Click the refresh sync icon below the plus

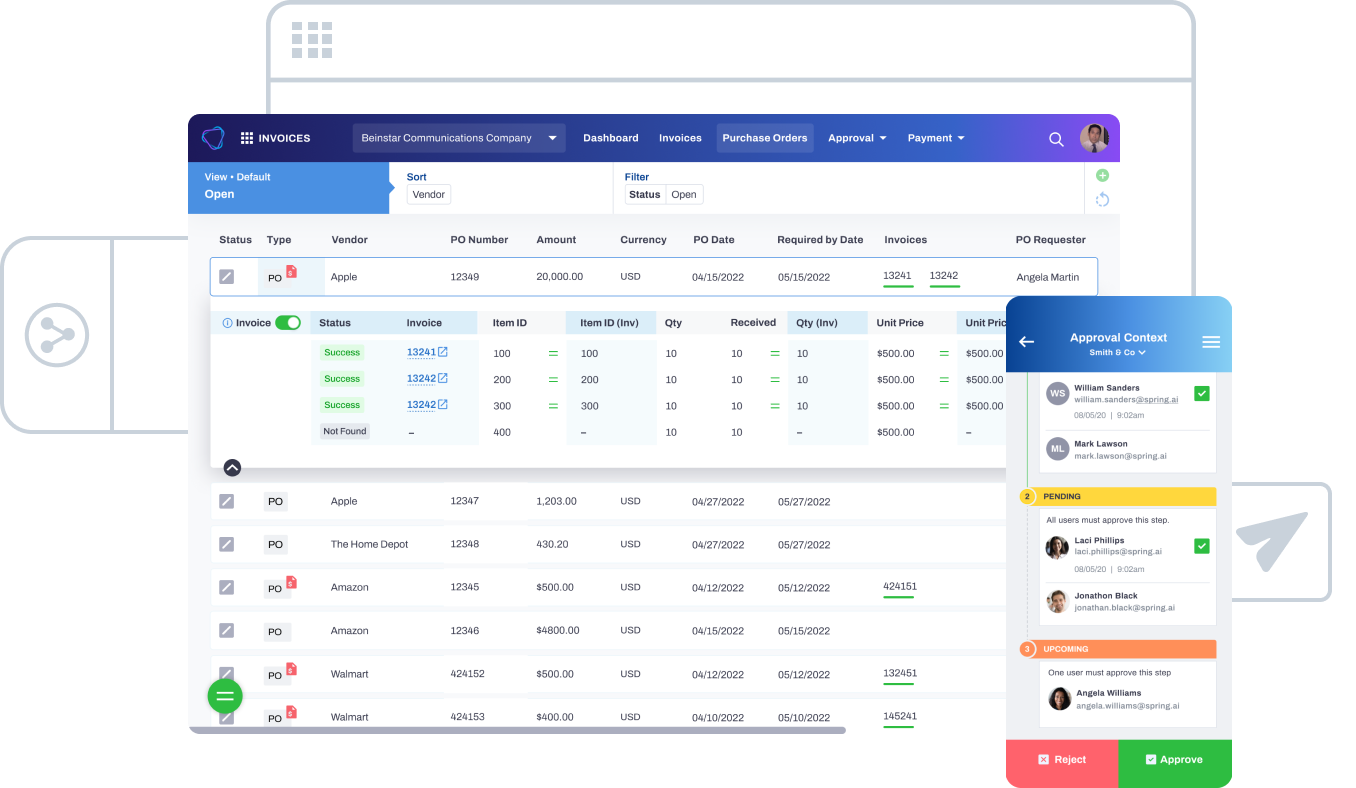coord(1102,200)
